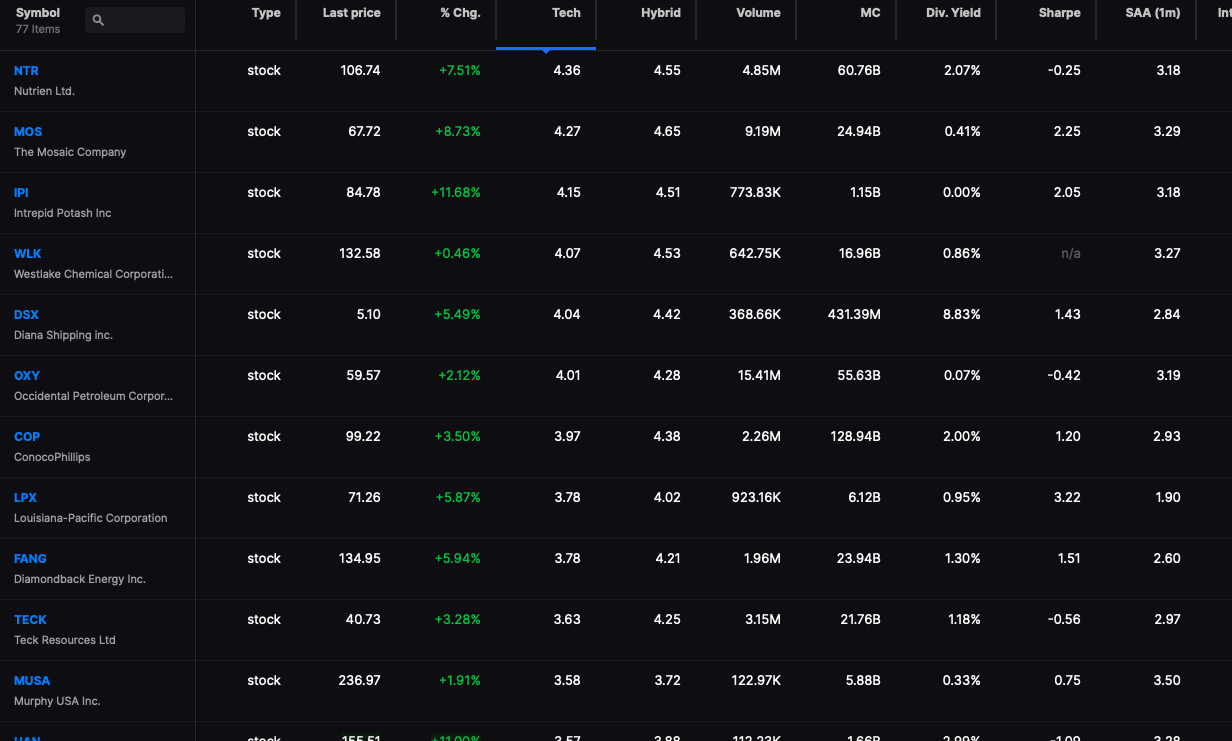This screenshot has width=1232, height=741.
Task: Select FANG dividend yield 1.30%
Action: tap(962, 559)
